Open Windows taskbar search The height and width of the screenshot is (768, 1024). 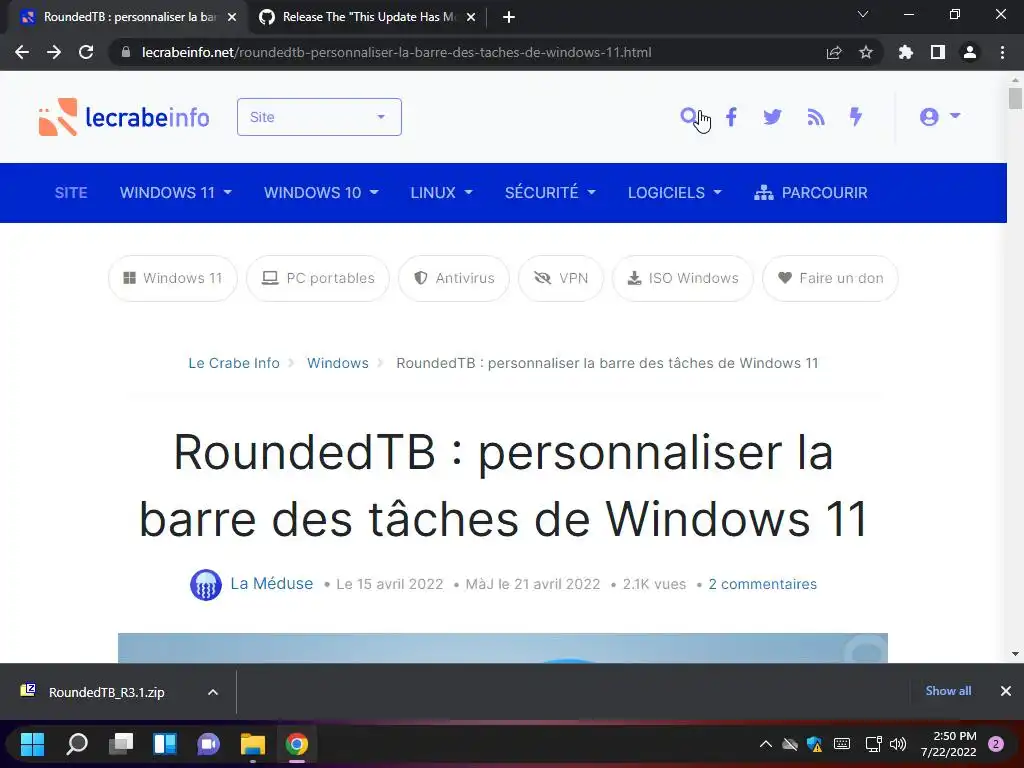coord(77,744)
